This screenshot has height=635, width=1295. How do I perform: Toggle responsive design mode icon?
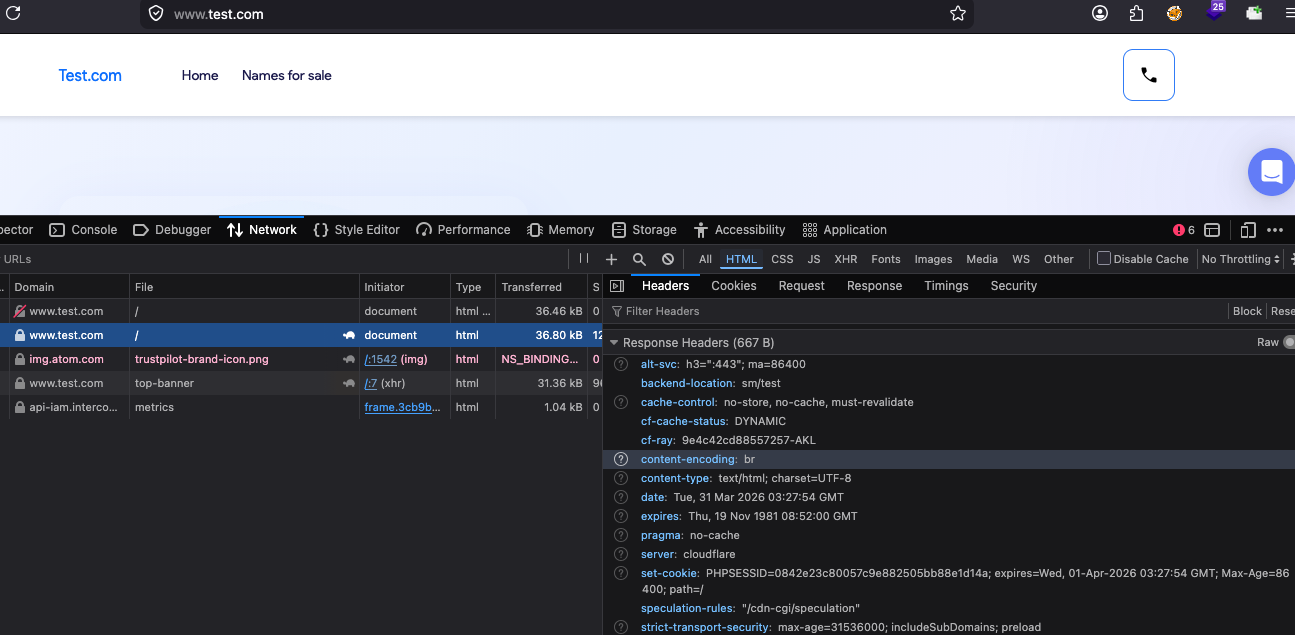coord(1247,230)
